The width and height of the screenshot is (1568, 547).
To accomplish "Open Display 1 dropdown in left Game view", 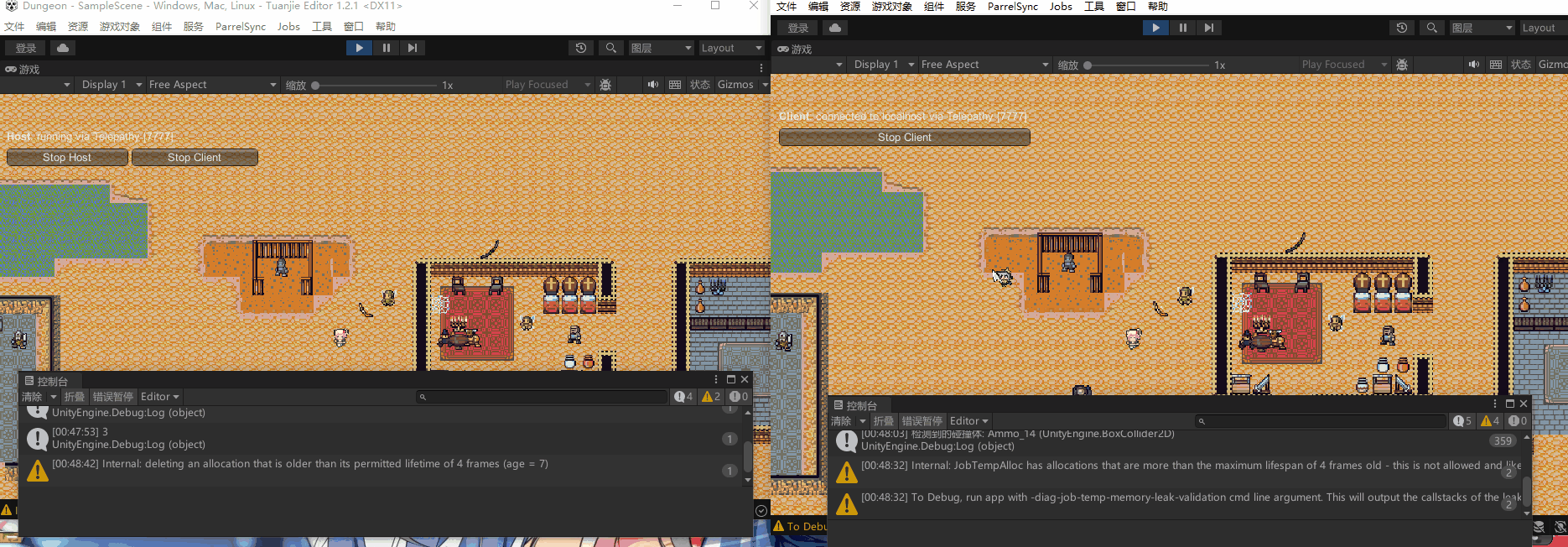I will (x=111, y=85).
